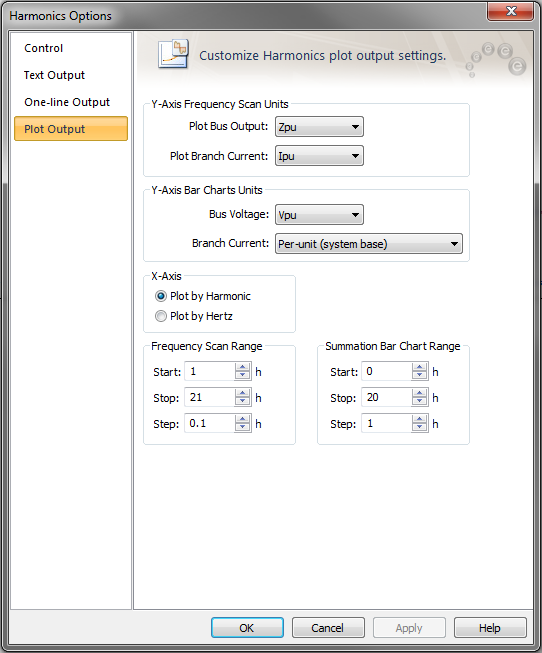Open the Plot Branch Current dropdown
This screenshot has height=653, width=542.
tap(319, 156)
